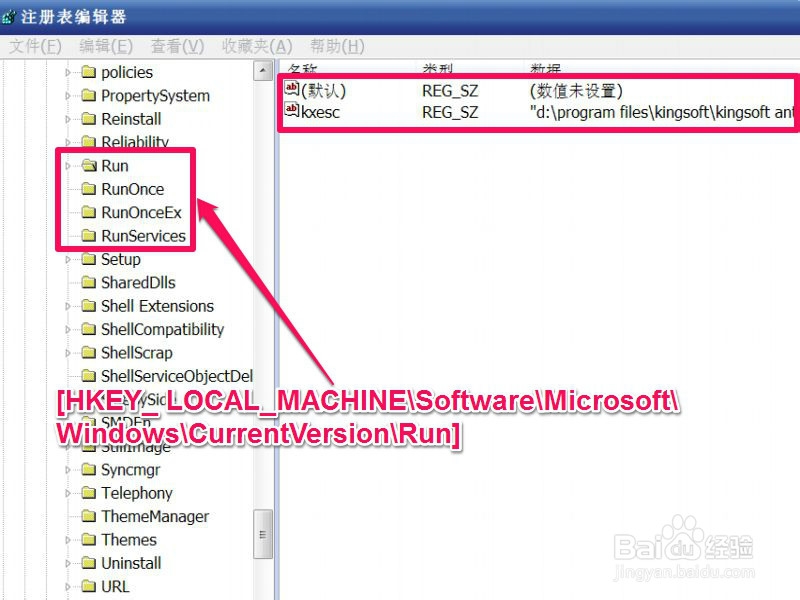Open the 帮助(H) menu
800x600 pixels.
coord(337,46)
